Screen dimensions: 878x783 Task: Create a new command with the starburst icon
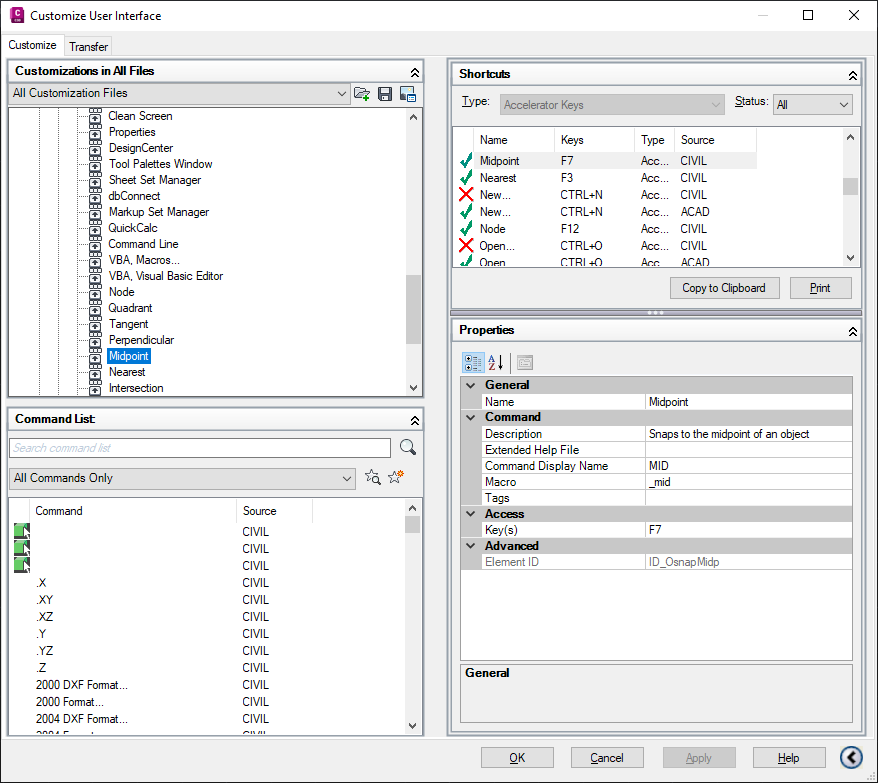[x=393, y=476]
